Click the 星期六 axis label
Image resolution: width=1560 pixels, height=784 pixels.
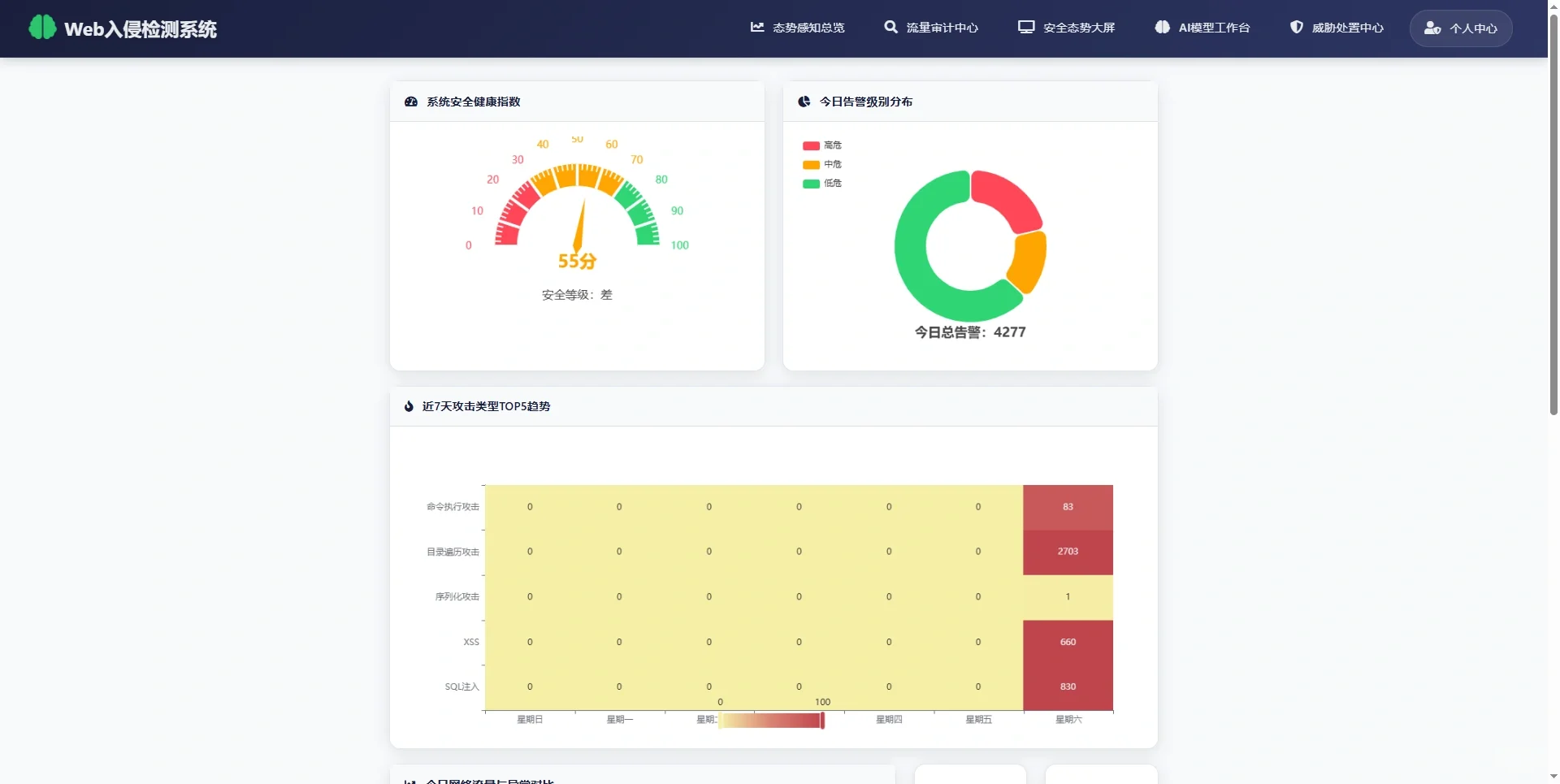[1068, 720]
